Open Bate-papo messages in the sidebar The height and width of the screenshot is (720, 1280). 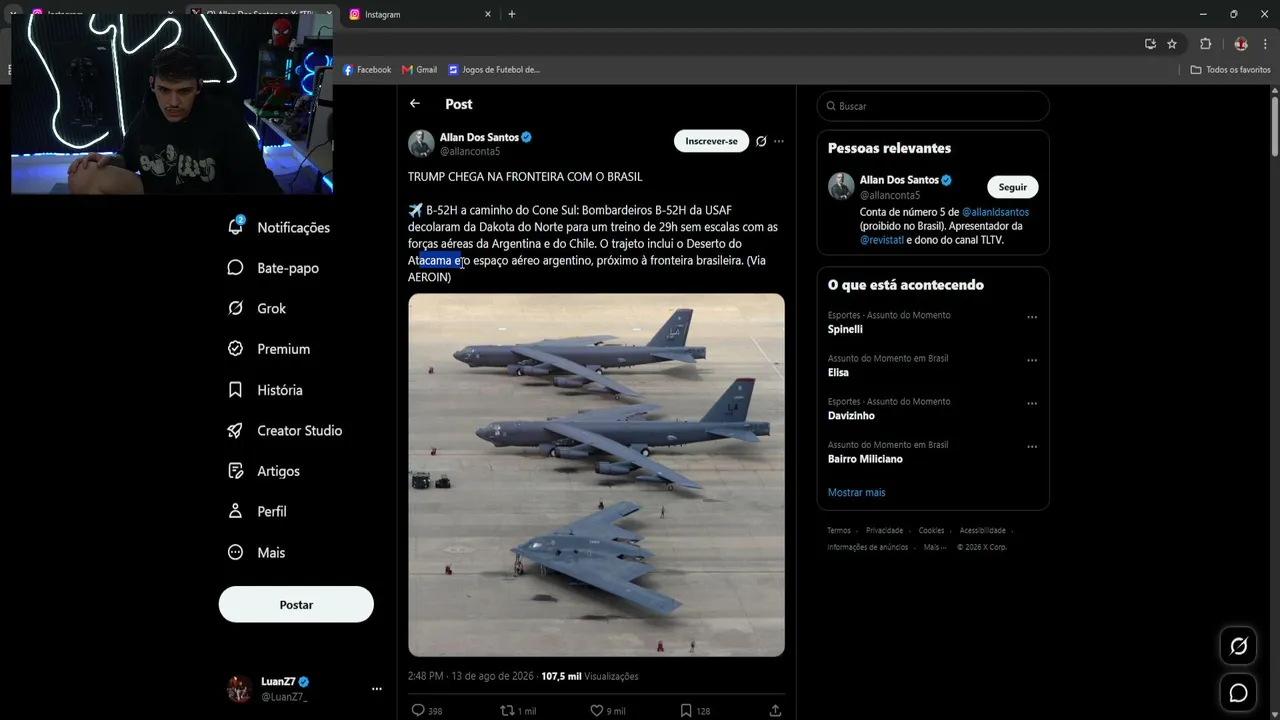coord(273,268)
